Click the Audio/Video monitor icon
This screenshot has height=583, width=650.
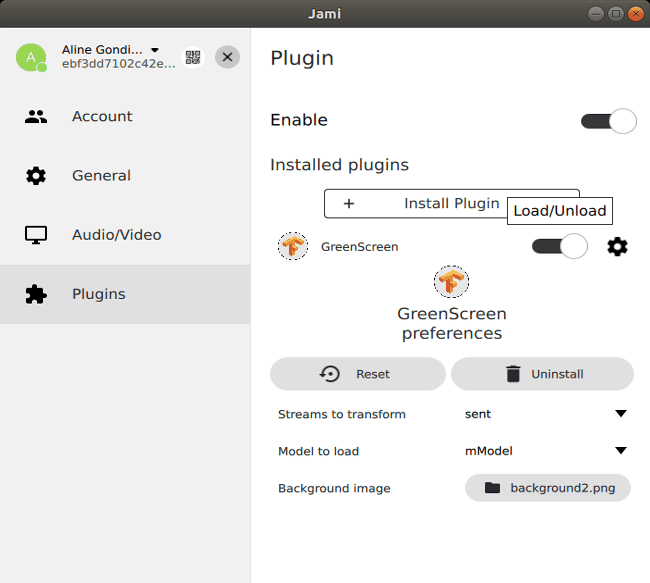(x=36, y=235)
